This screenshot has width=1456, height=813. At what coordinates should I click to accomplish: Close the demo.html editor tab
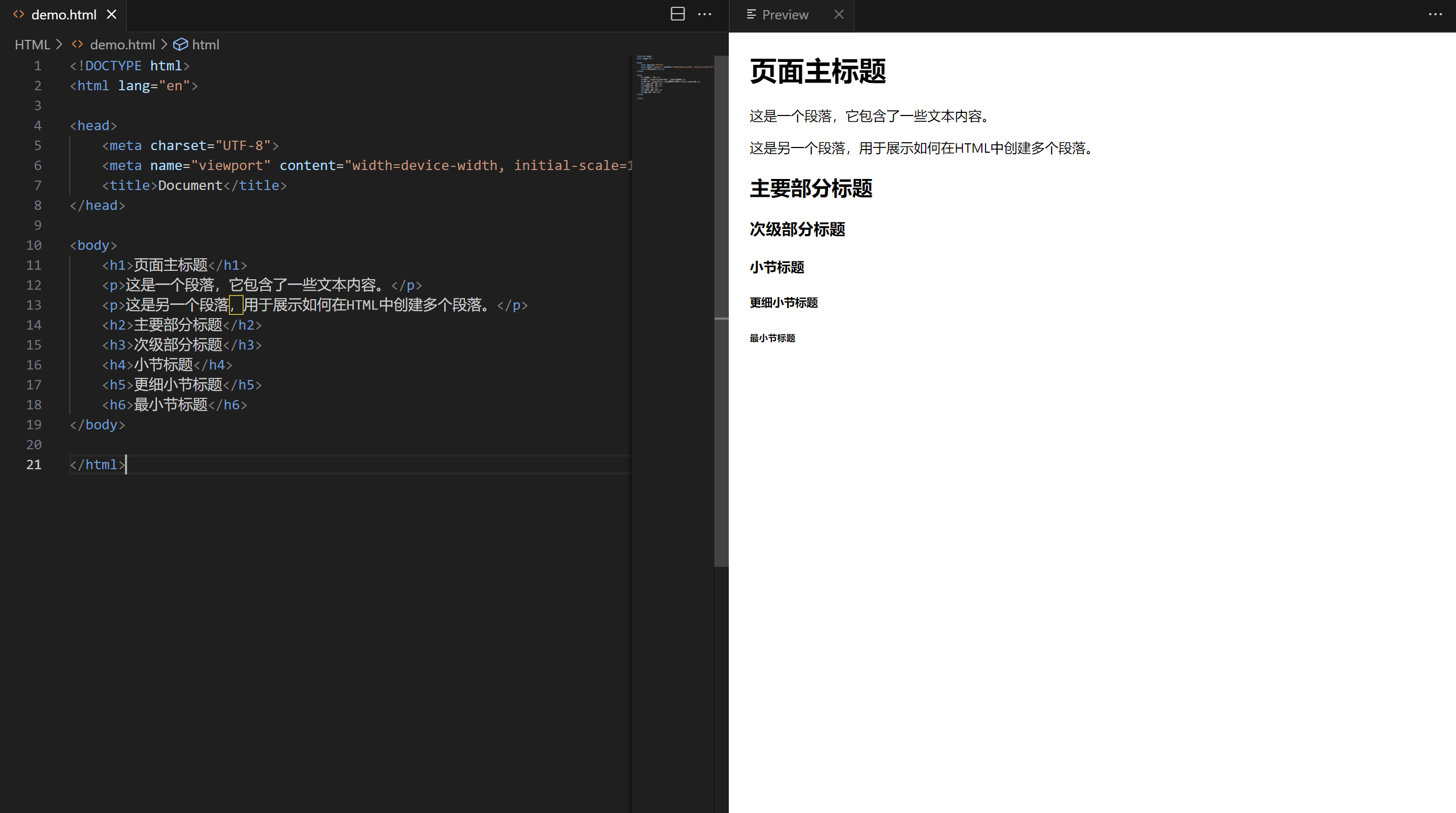112,14
